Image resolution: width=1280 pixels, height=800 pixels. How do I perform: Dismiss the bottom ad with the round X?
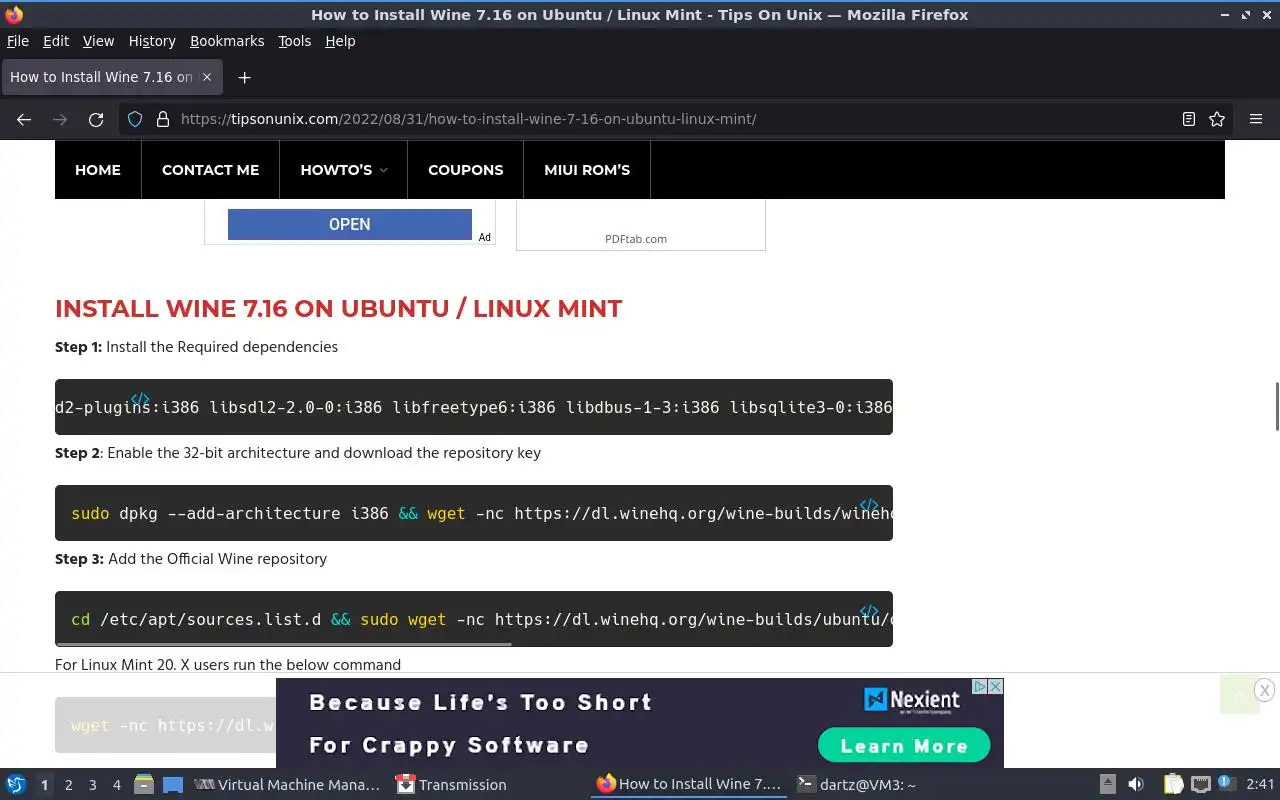tap(1264, 690)
